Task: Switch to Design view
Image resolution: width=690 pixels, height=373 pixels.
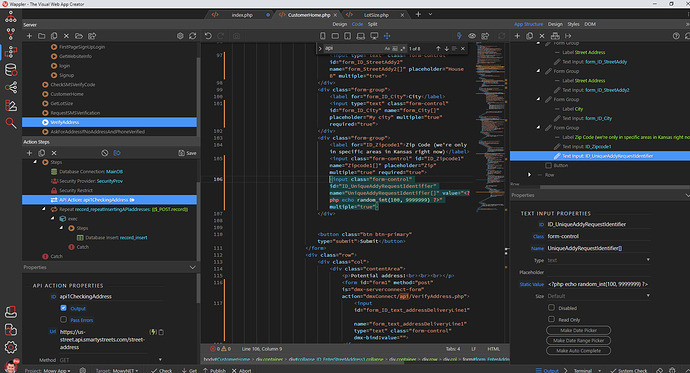Action: tap(339, 24)
